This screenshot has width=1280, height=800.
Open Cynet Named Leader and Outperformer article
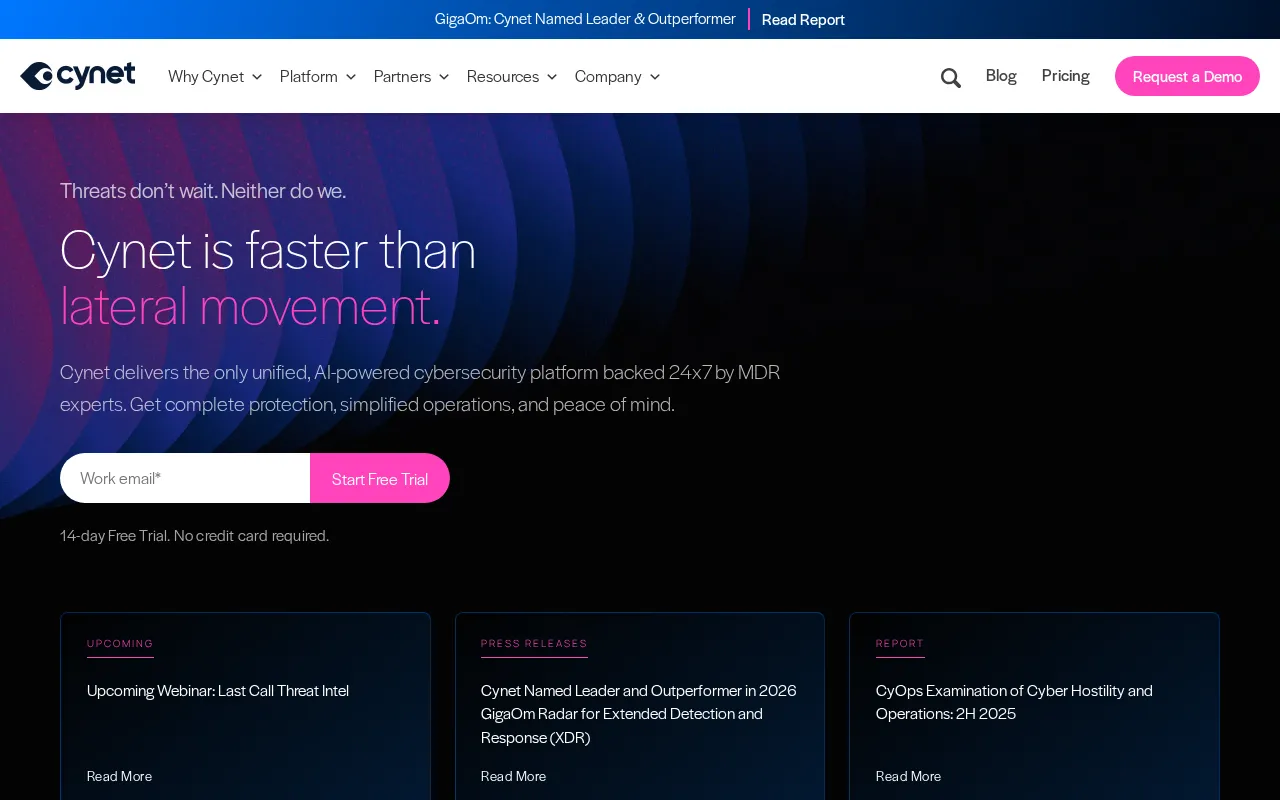[639, 714]
